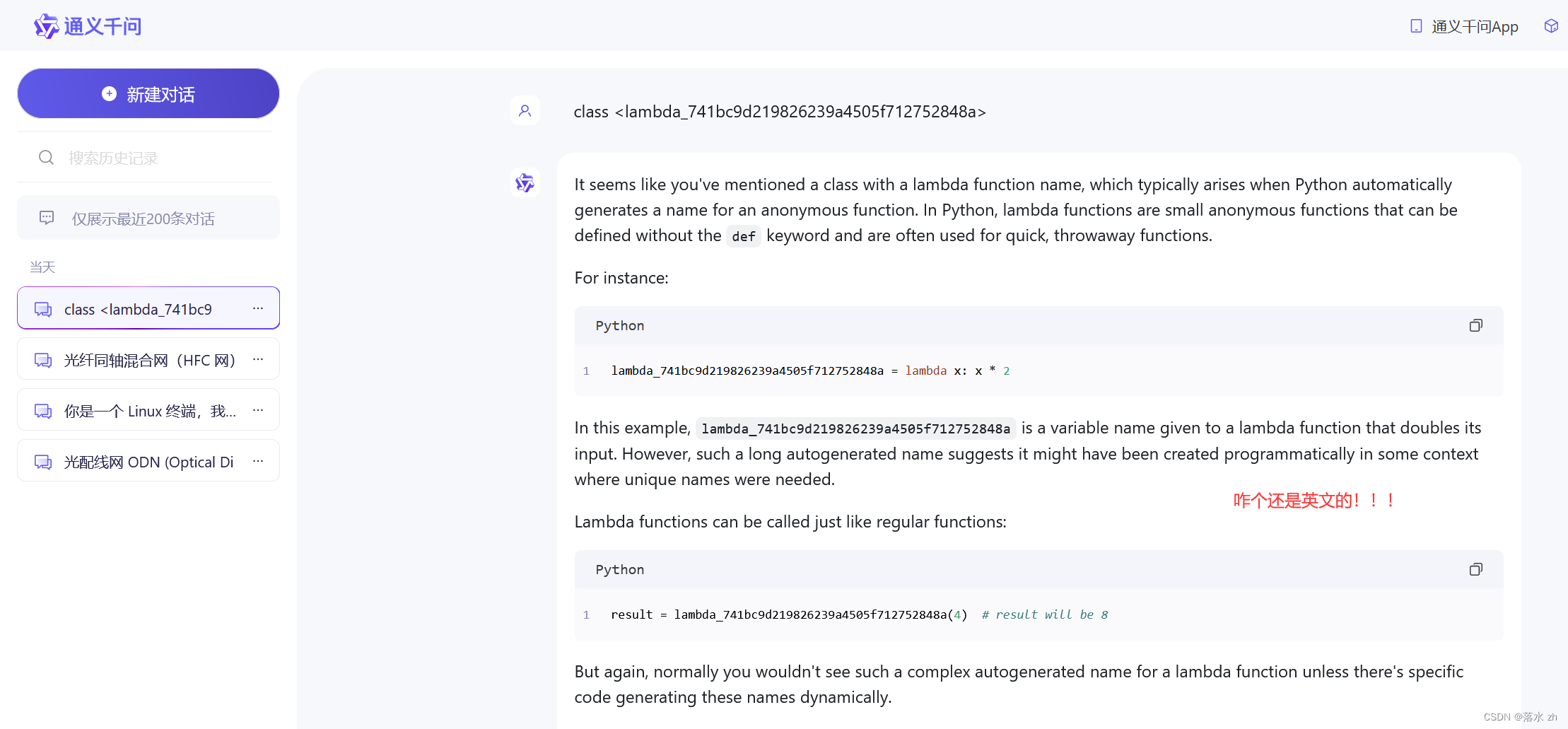Screen dimensions: 1568x729
Task: Click the user message class <lambda_741bc9d...>
Action: (780, 112)
